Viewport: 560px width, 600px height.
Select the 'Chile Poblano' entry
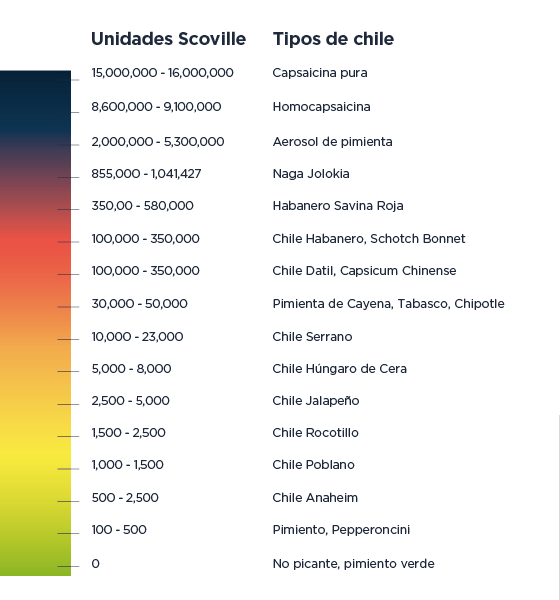tap(313, 465)
